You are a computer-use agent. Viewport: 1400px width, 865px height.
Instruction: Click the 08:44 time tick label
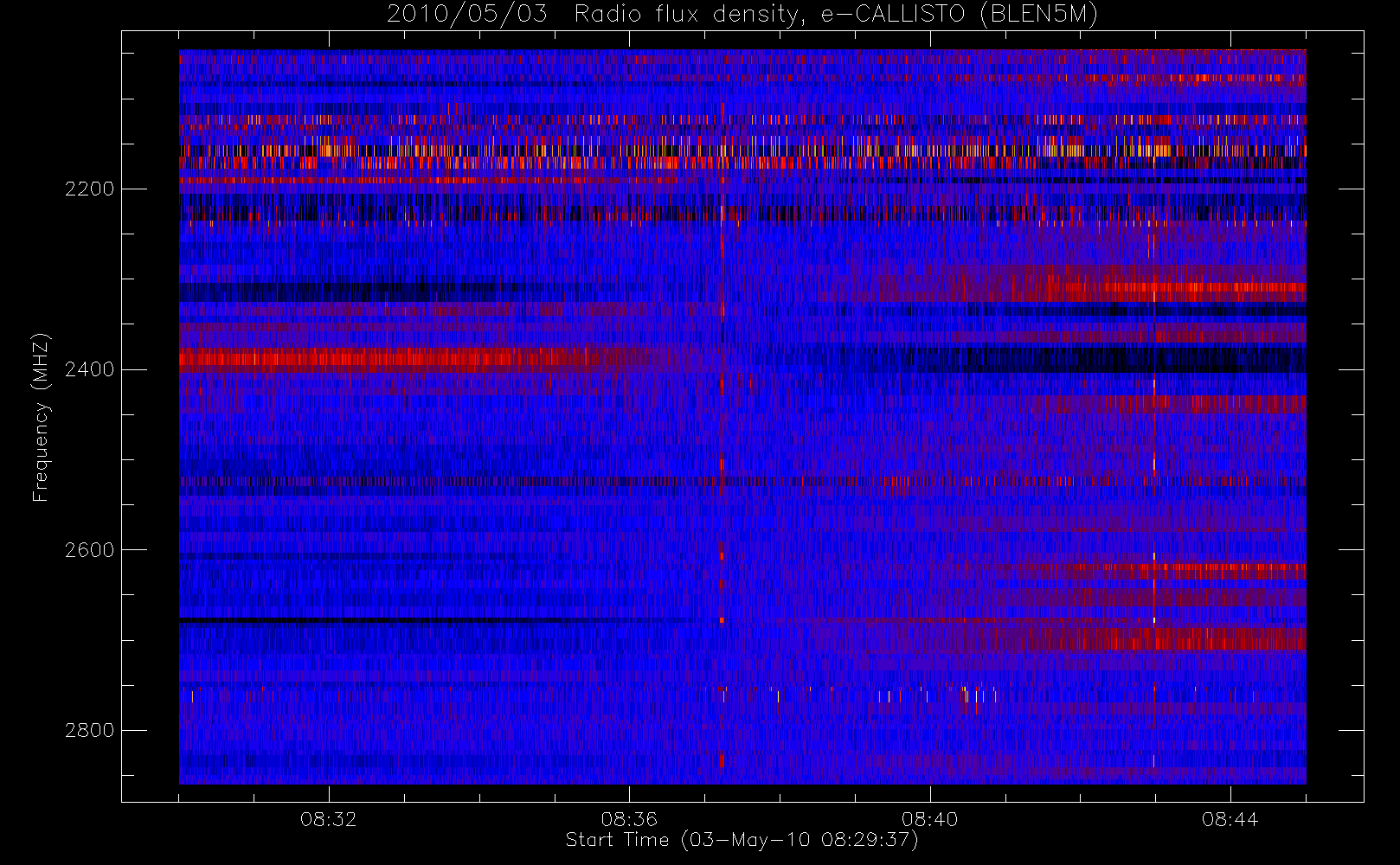1230,818
